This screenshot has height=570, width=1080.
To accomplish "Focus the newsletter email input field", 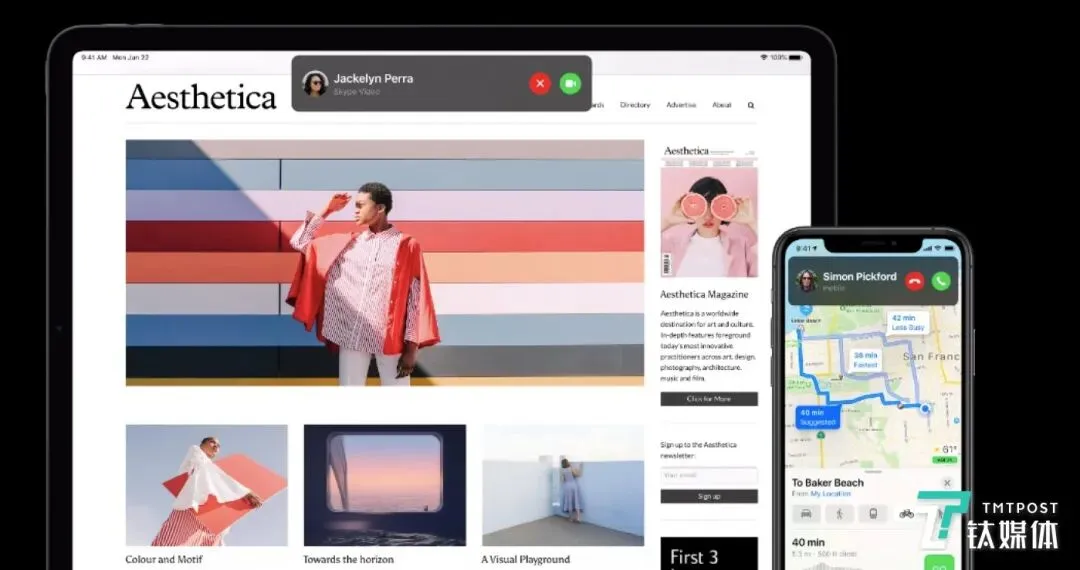I will click(x=709, y=476).
